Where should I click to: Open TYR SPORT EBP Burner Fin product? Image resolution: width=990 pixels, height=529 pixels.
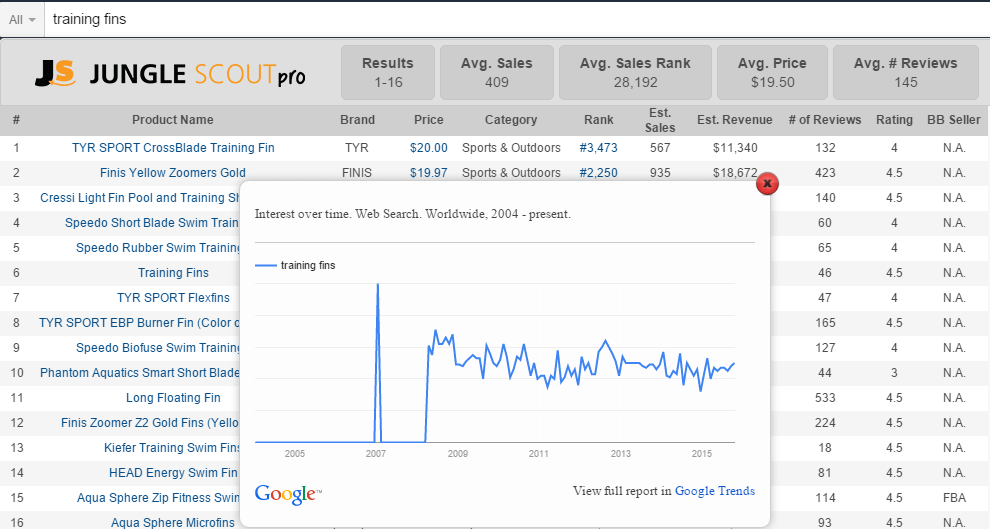click(x=140, y=323)
